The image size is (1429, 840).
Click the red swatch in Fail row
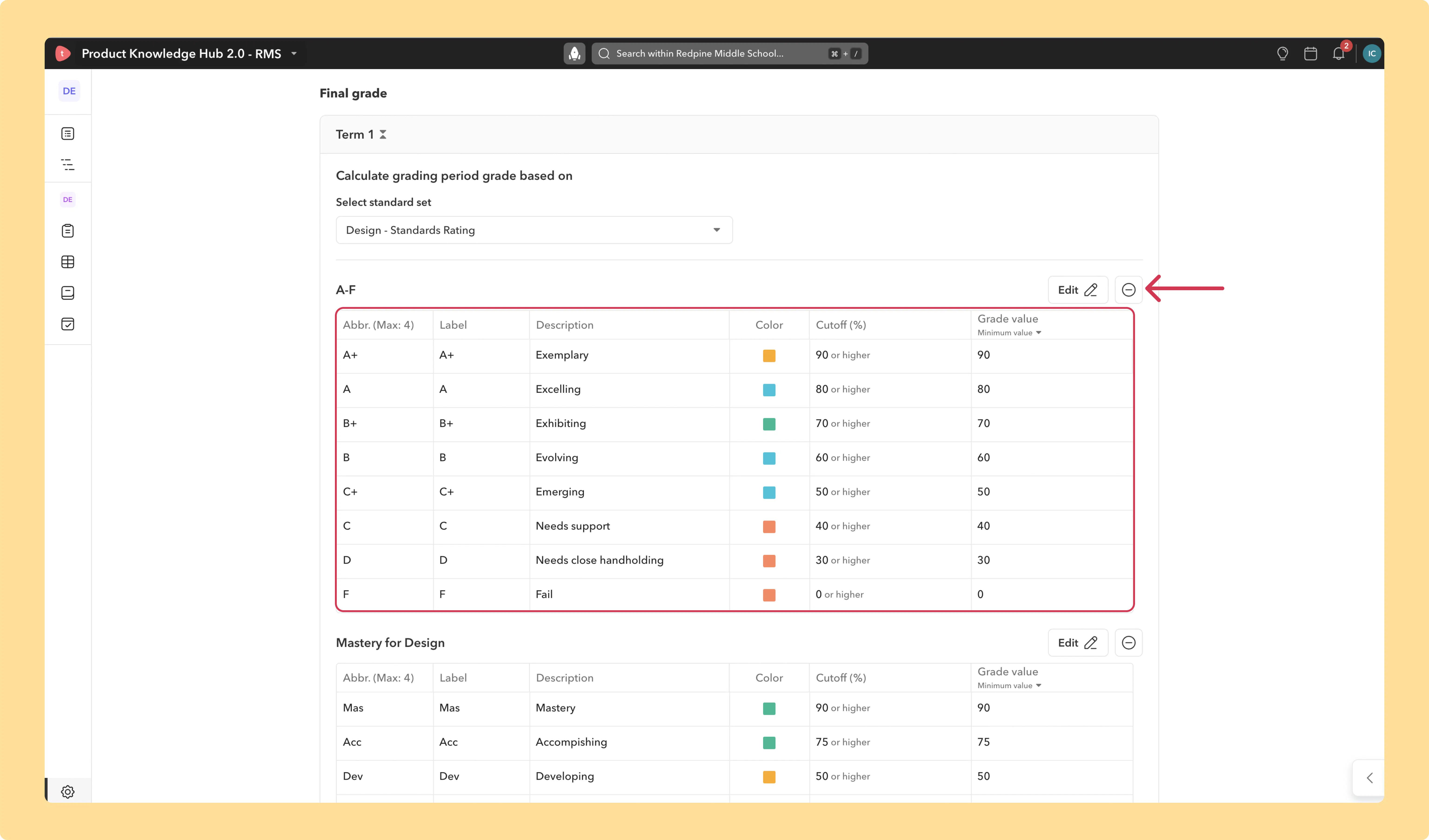tap(769, 595)
